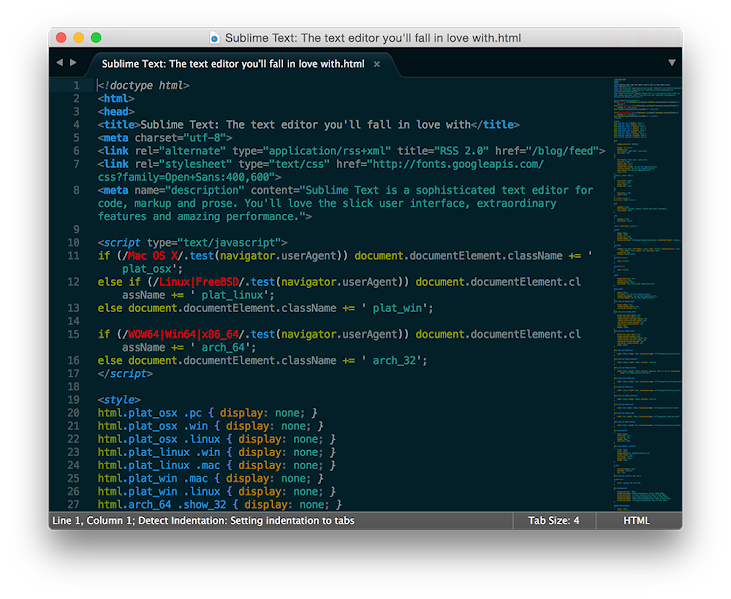The image size is (731, 599).
Task: Click the minimap on the right side
Action: [647, 295]
